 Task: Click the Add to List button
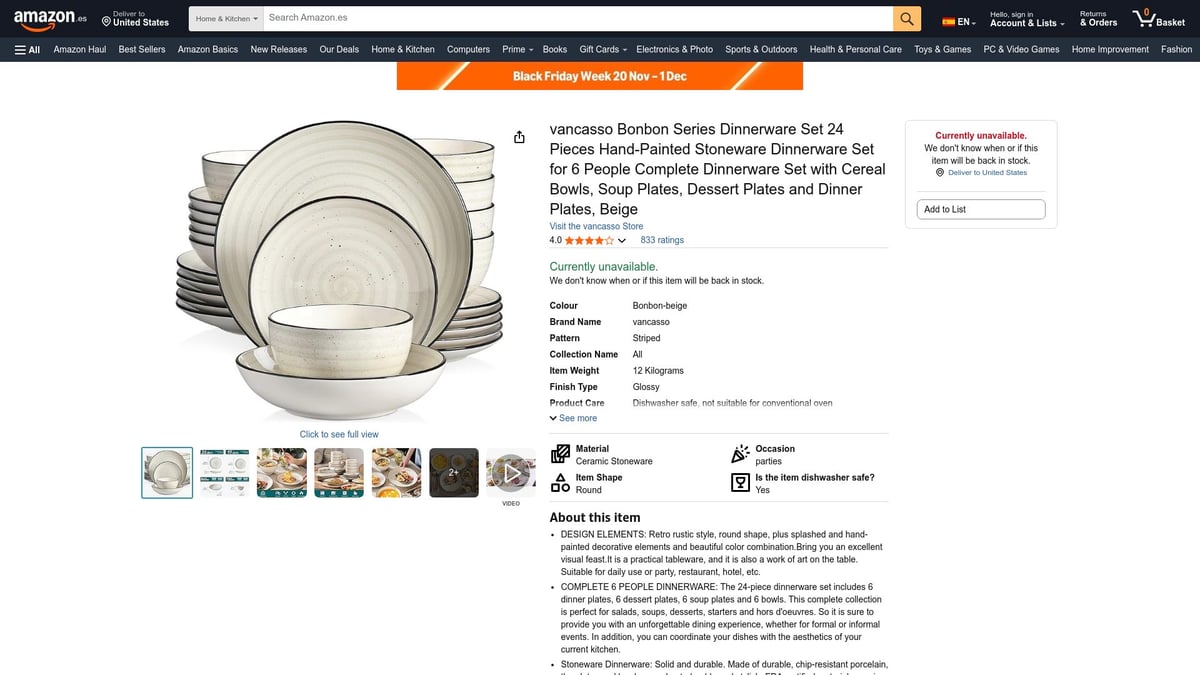[x=980, y=209]
